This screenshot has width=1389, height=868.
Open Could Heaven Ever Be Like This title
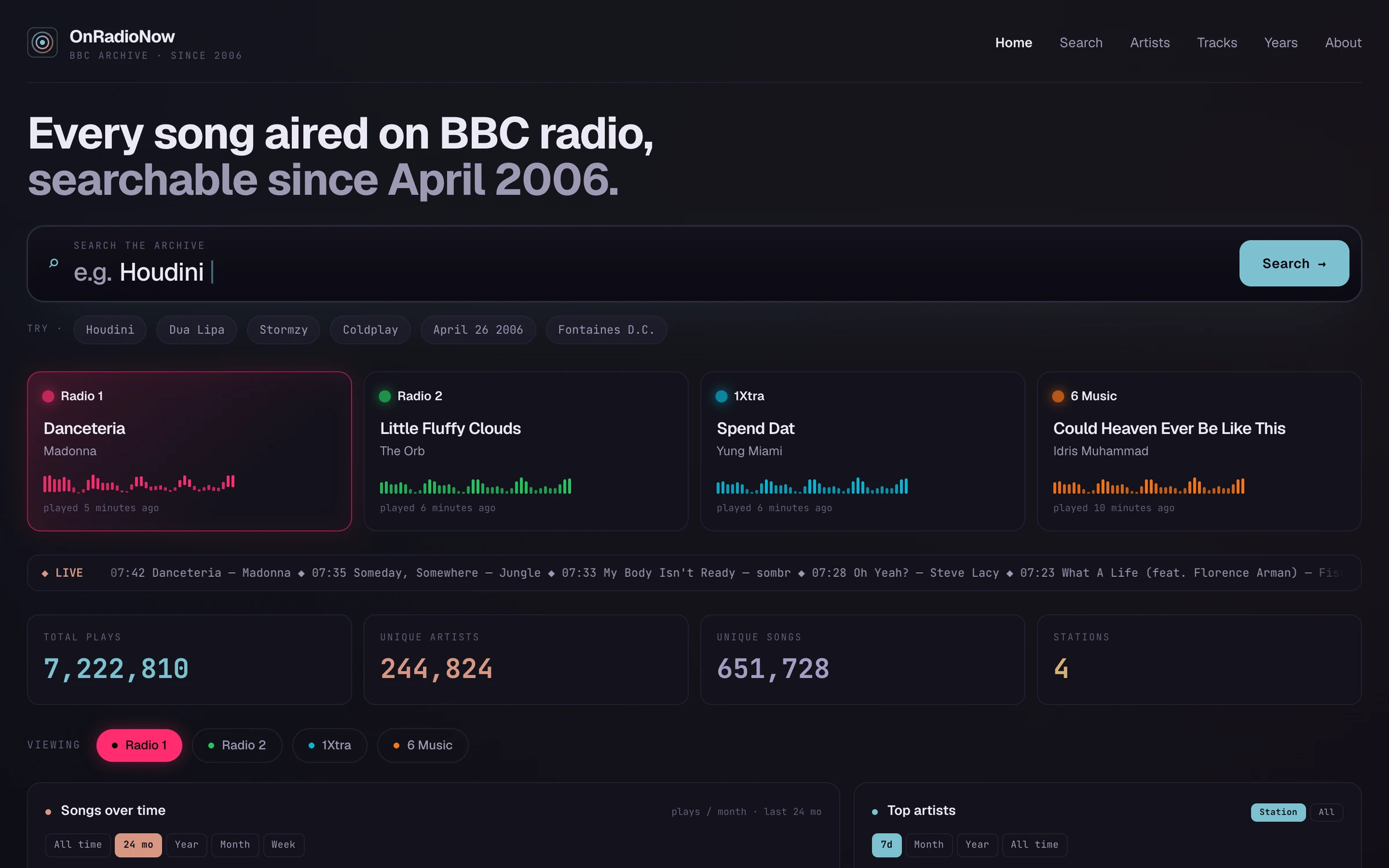tap(1169, 428)
